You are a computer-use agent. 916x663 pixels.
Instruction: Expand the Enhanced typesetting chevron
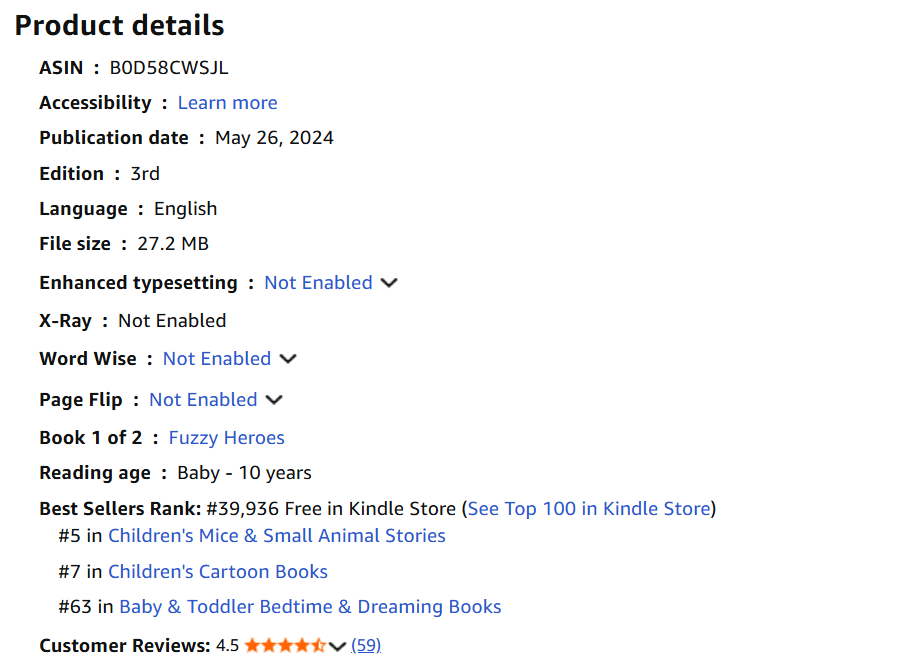(x=389, y=283)
